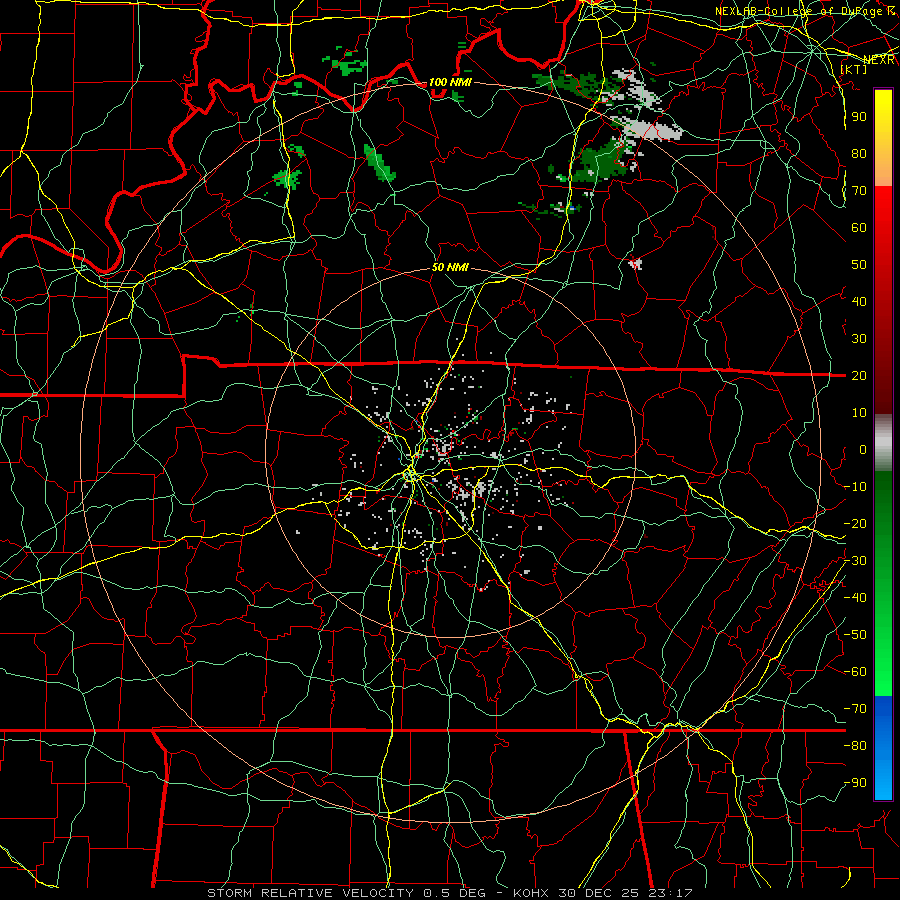
Task: Select the positive 80 scale value
Action: coord(859,153)
